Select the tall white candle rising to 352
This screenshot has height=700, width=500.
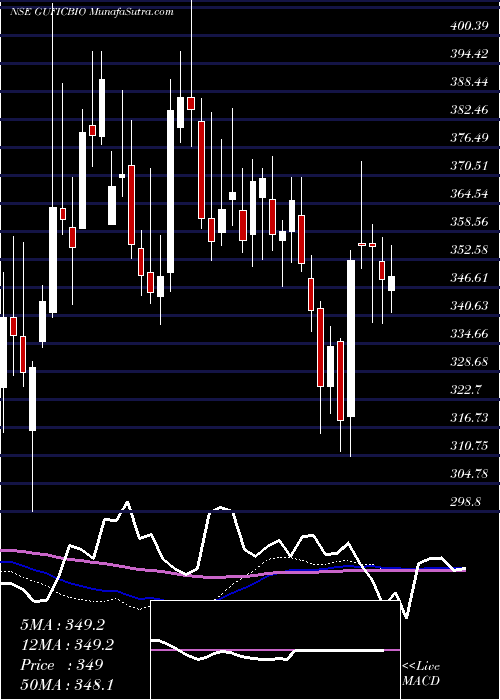point(351,338)
